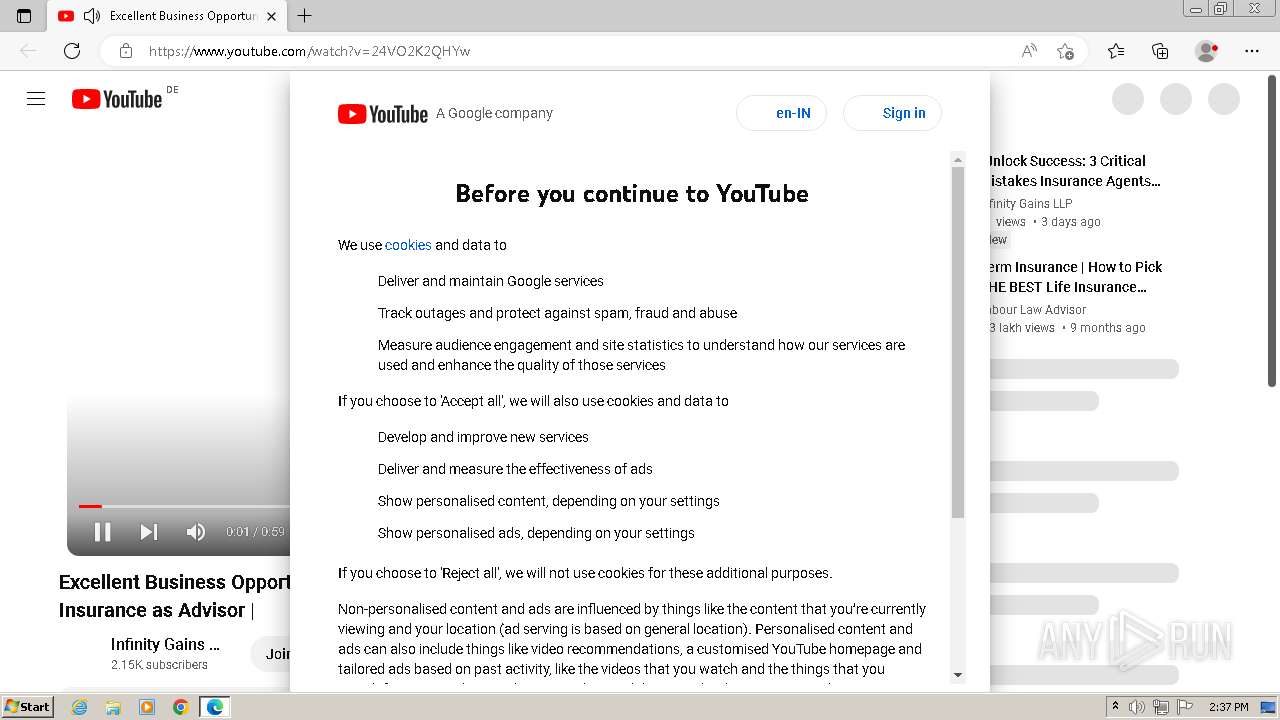The height and width of the screenshot is (720, 1280).
Task: Open a new browser tab
Action: click(x=305, y=16)
